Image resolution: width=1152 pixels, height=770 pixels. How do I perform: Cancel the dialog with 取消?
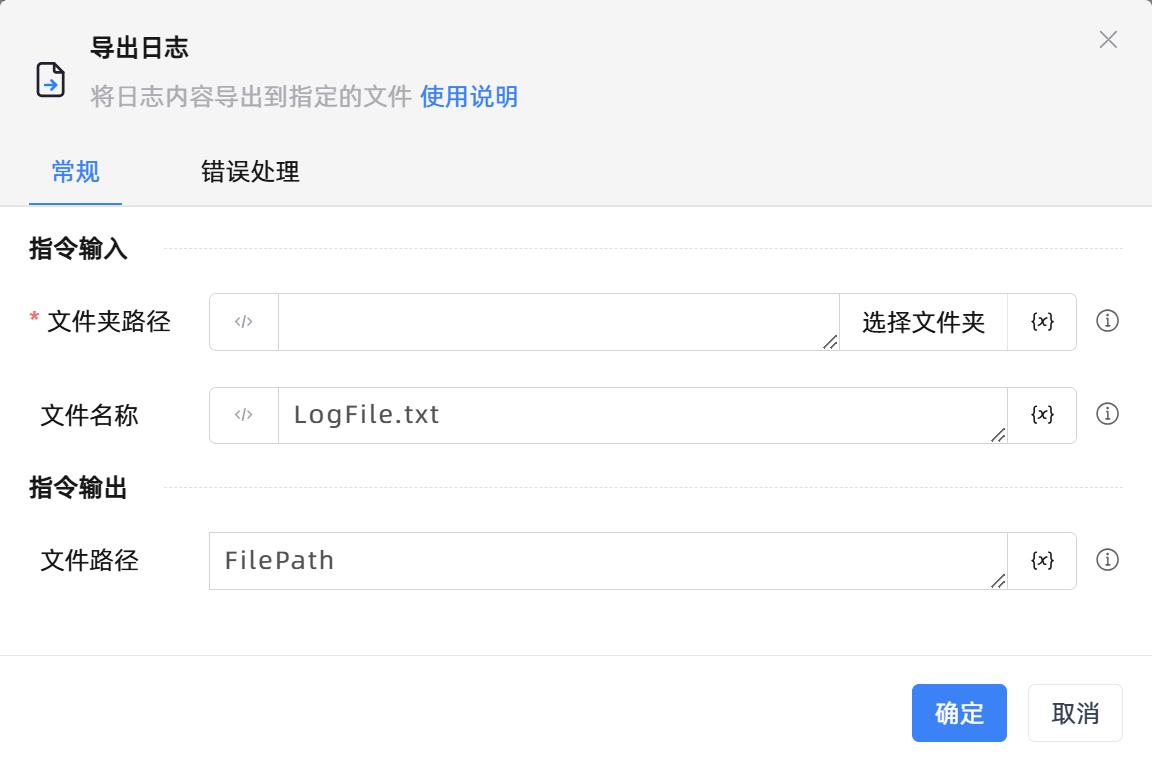point(1075,713)
